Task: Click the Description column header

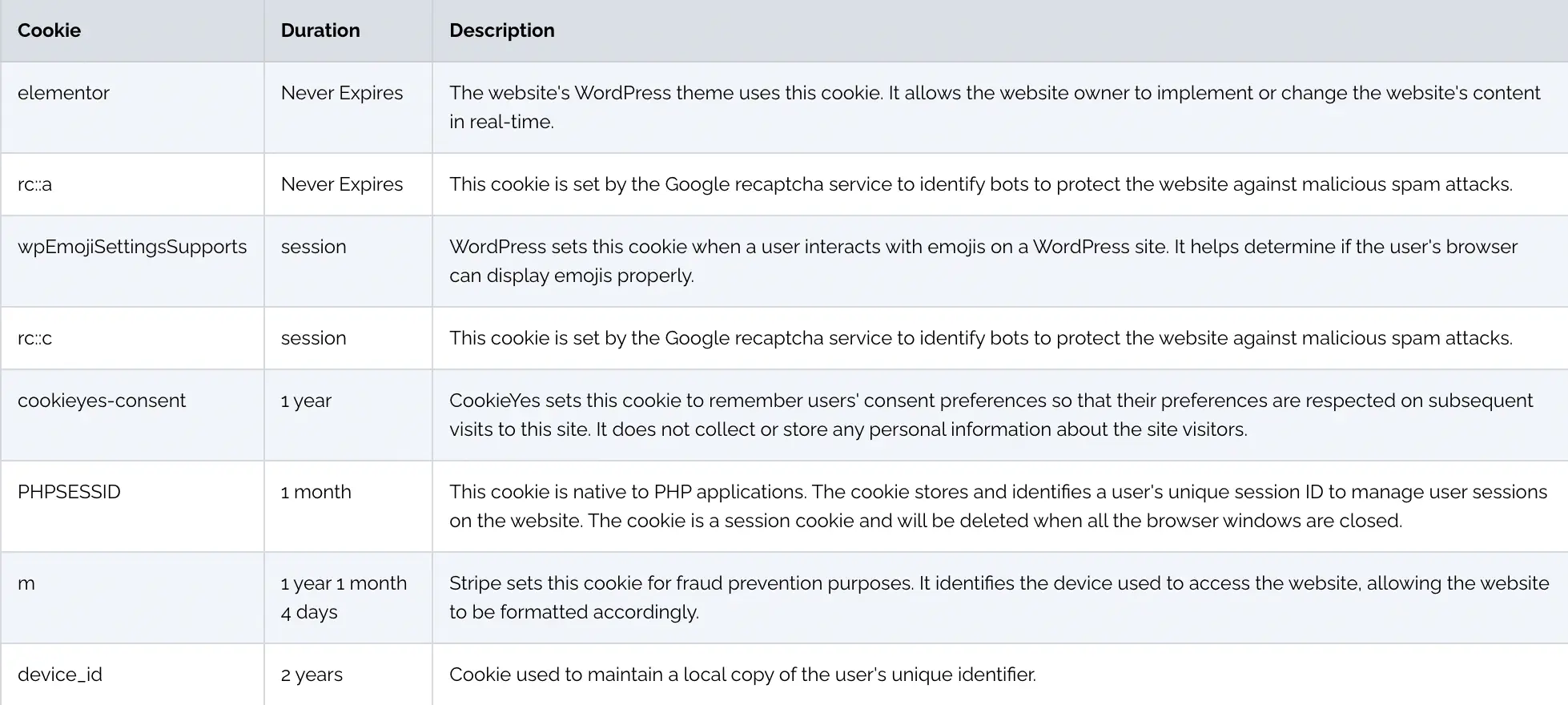Action: pyautogui.click(x=501, y=30)
